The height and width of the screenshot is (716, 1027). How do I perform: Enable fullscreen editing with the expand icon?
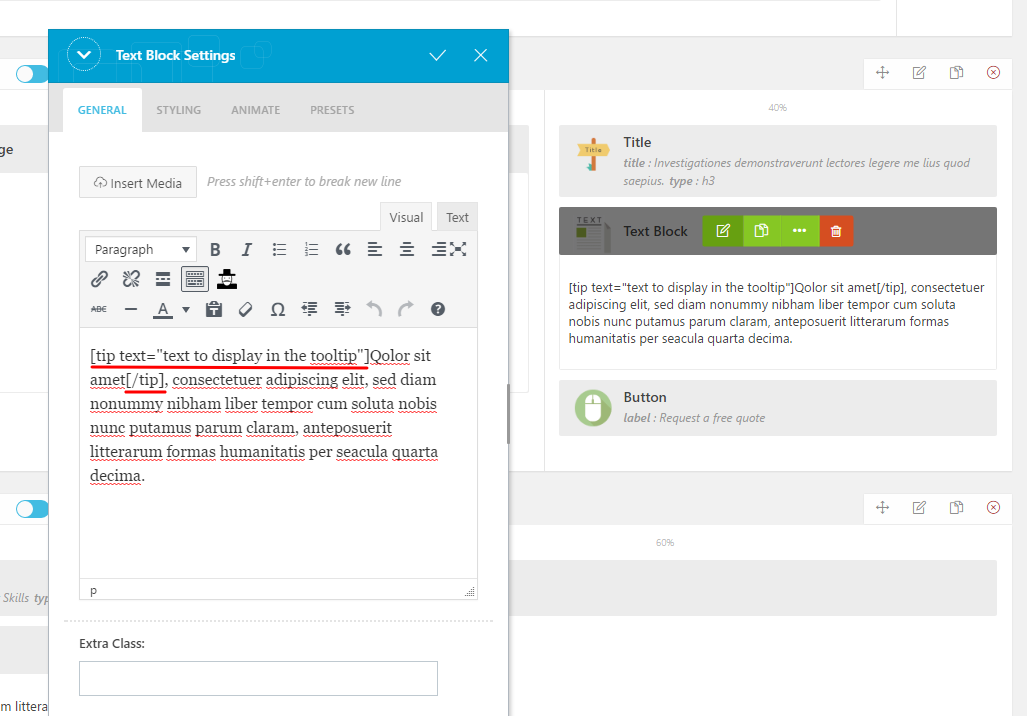coord(458,249)
